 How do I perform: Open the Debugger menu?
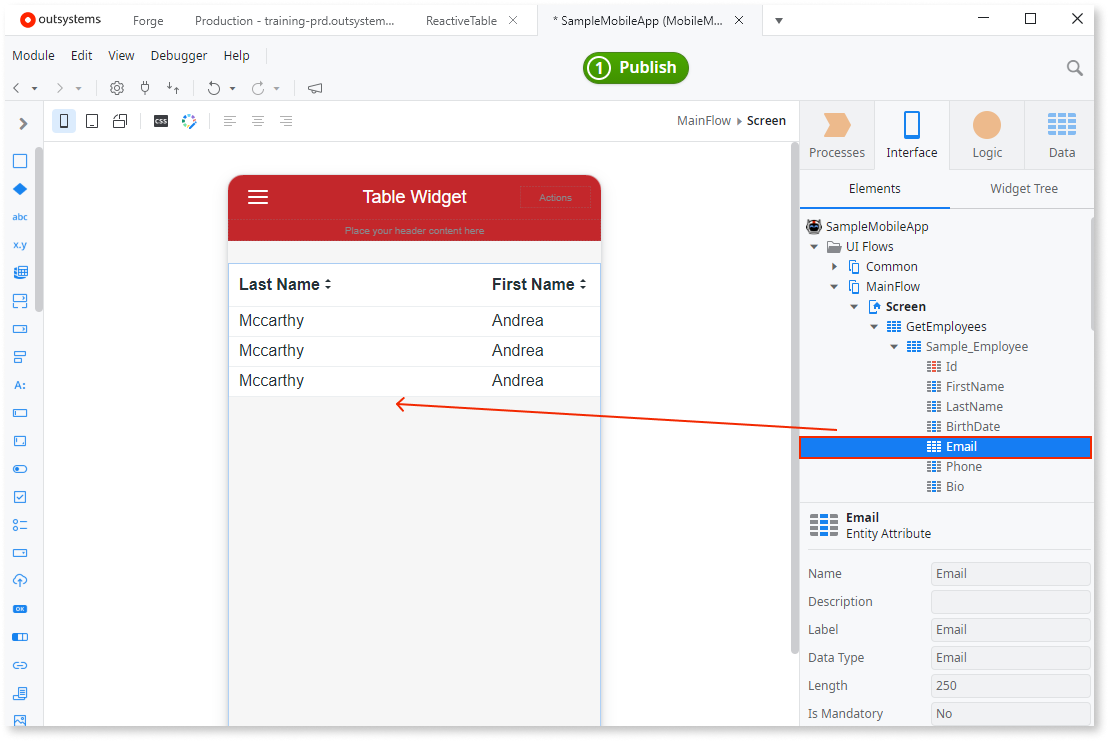pos(179,55)
